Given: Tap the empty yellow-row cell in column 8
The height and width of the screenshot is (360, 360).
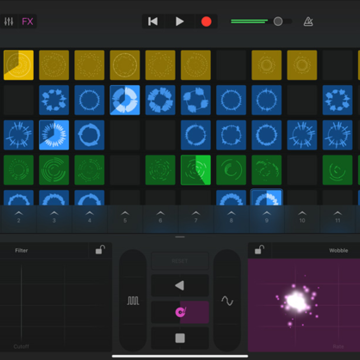Looking at the screenshot, I should click(x=231, y=65).
